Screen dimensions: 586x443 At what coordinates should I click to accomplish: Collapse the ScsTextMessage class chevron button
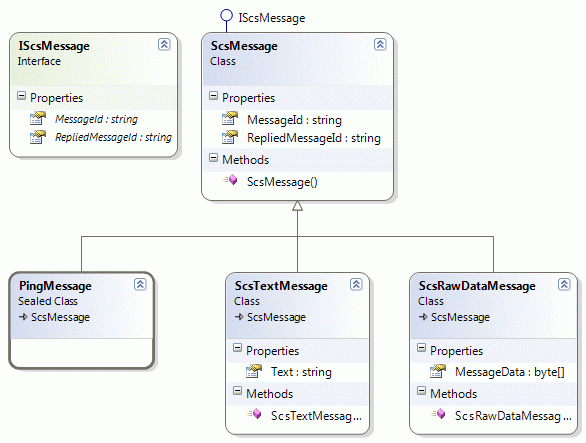click(356, 284)
